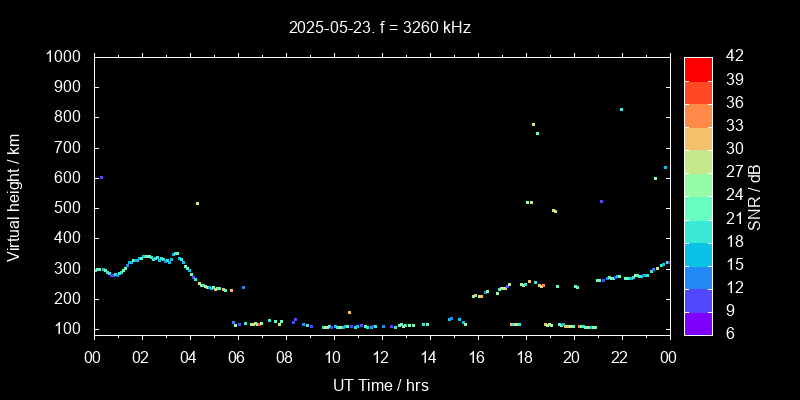Select the blue 12–15 dB colorbar segment

point(698,277)
